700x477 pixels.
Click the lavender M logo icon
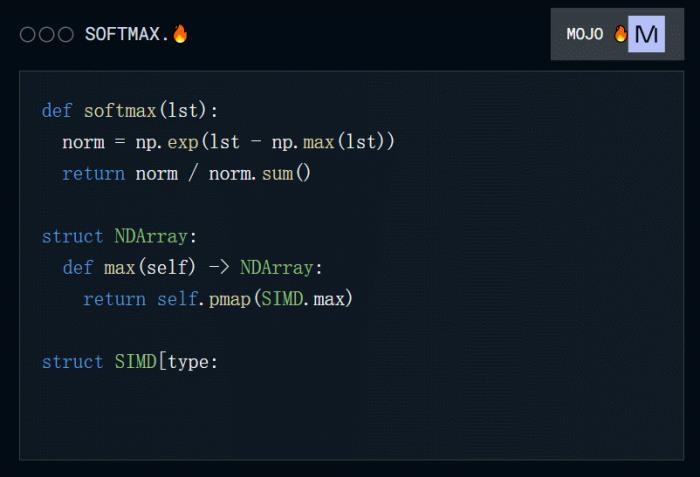[646, 34]
